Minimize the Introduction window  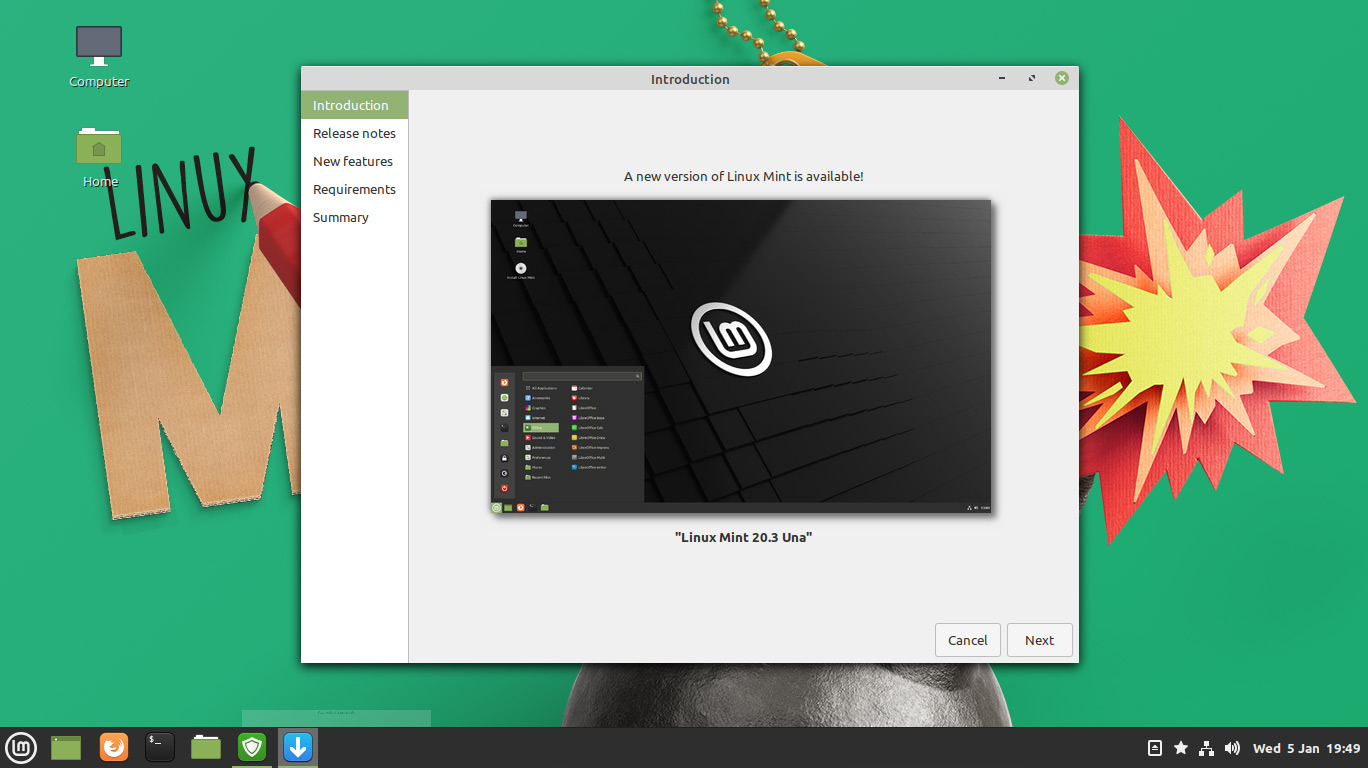click(x=1002, y=78)
